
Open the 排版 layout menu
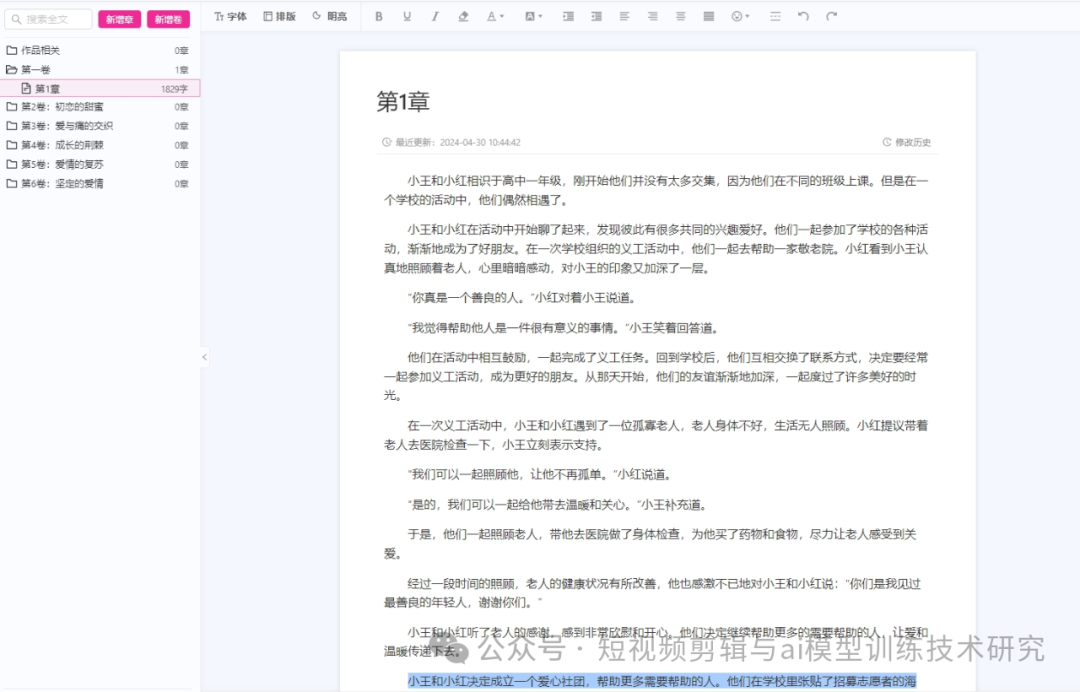coord(280,17)
